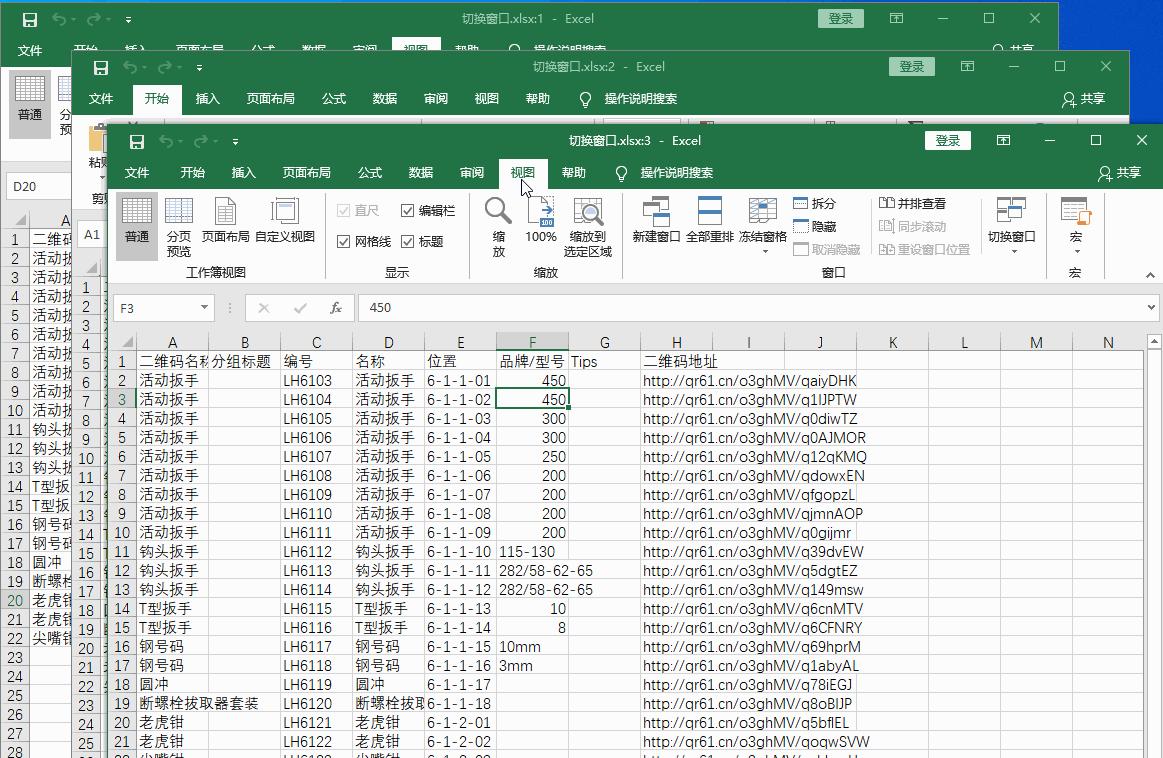Select Page Break Preview (分页预览)
This screenshot has height=758, width=1163.
[179, 224]
